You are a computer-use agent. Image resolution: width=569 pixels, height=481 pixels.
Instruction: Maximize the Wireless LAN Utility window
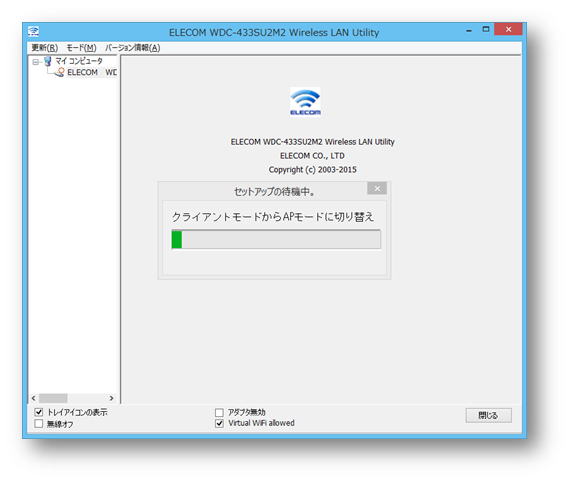(x=486, y=29)
